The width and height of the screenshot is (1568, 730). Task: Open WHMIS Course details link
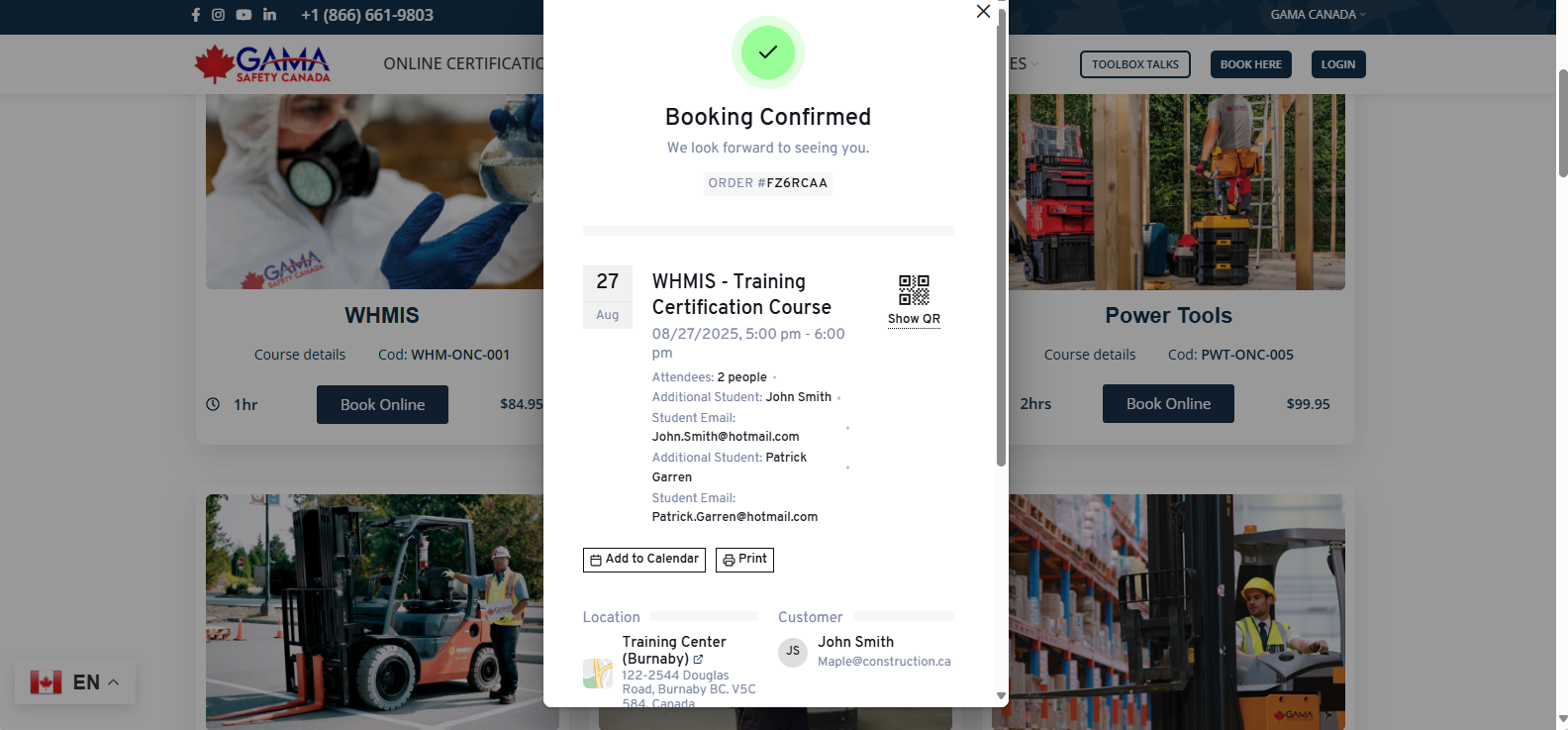coord(300,355)
